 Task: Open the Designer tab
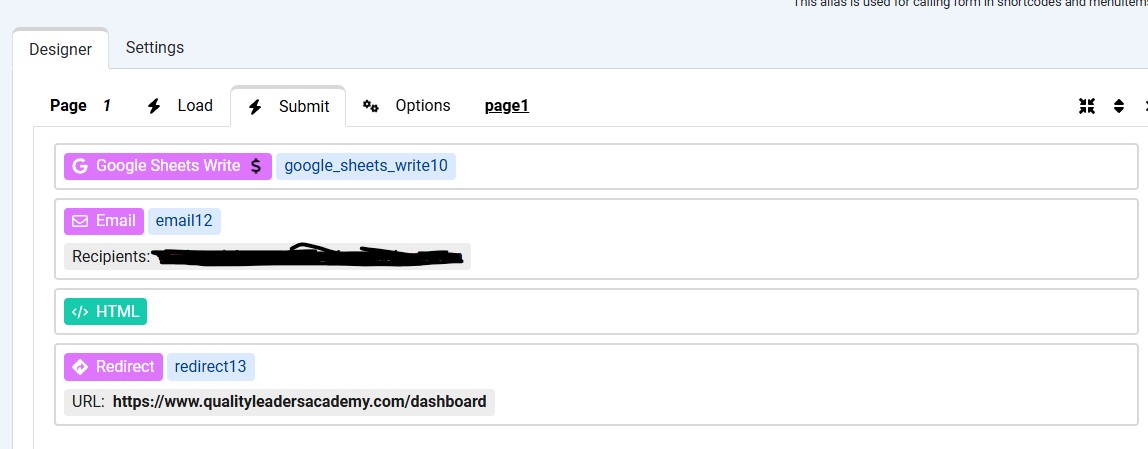(60, 49)
